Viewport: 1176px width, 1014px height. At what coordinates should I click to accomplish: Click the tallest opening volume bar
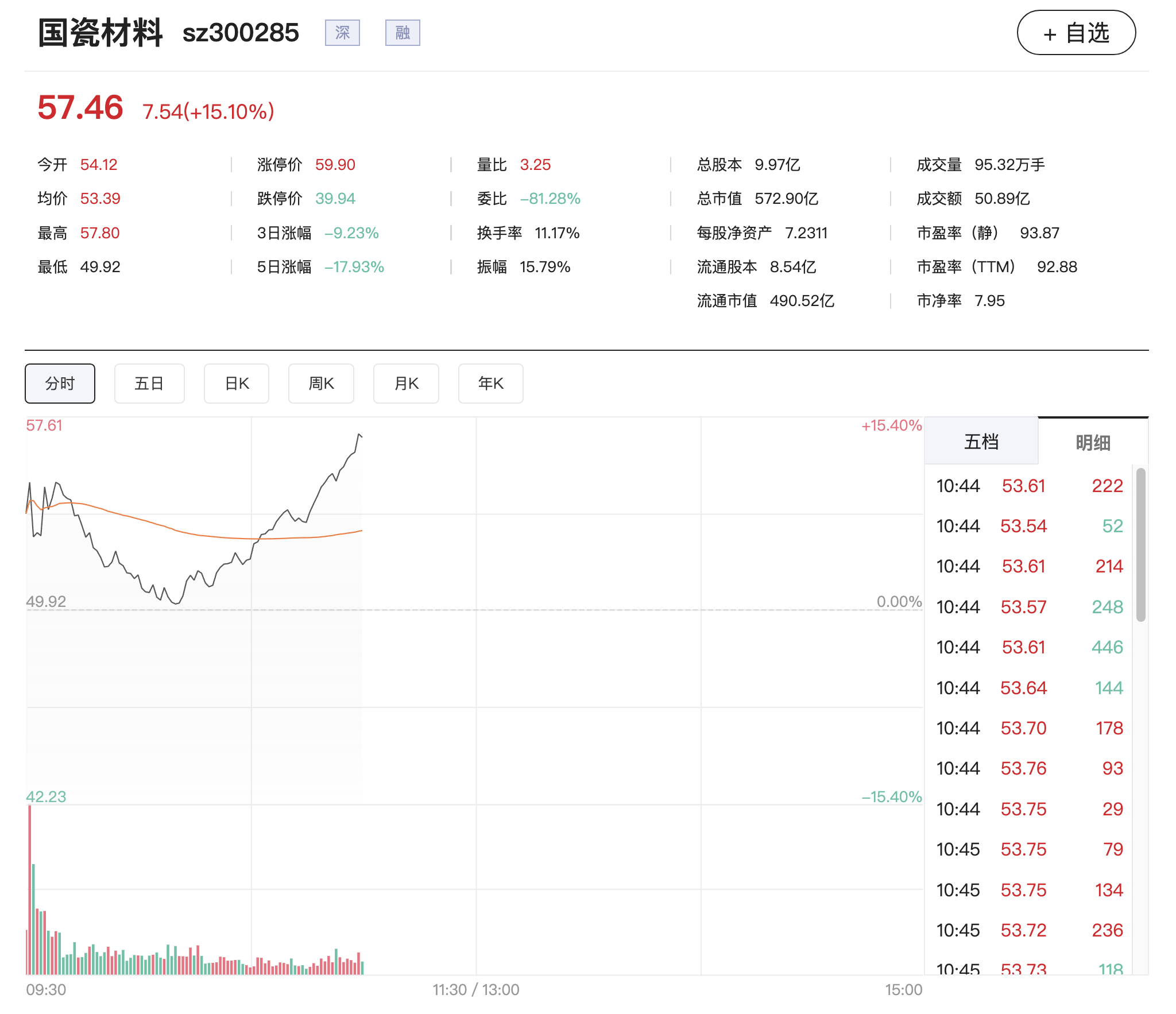coord(30,889)
